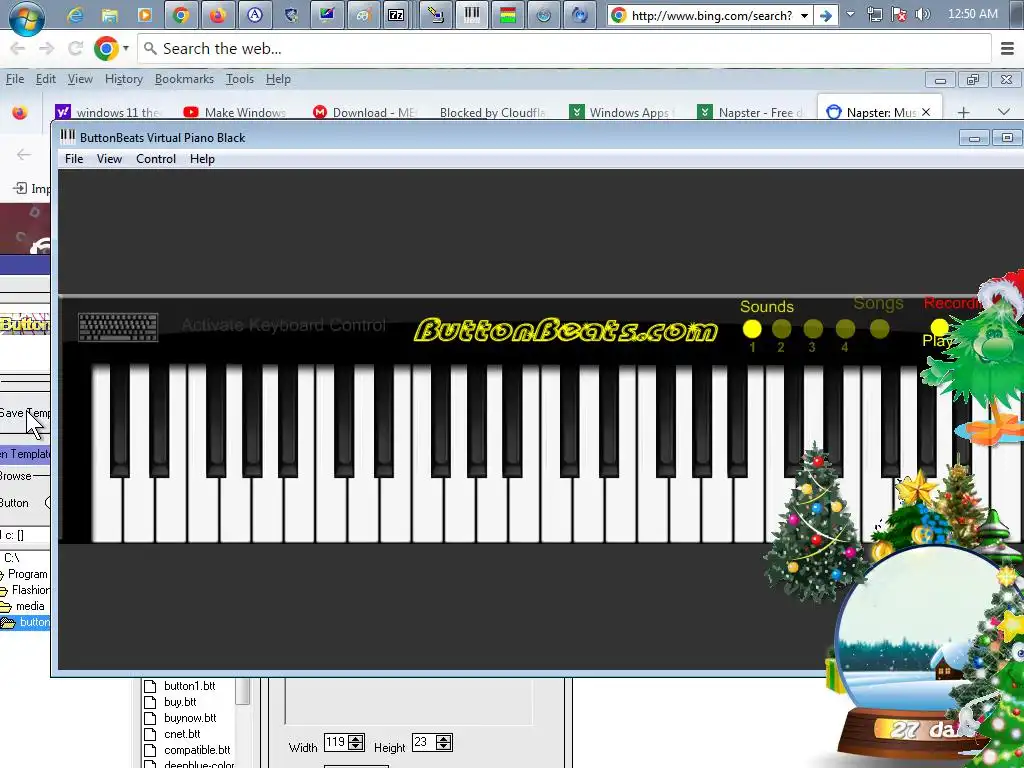This screenshot has width=1024, height=768.
Task: Select the media folder in the tree
Action: click(x=30, y=606)
